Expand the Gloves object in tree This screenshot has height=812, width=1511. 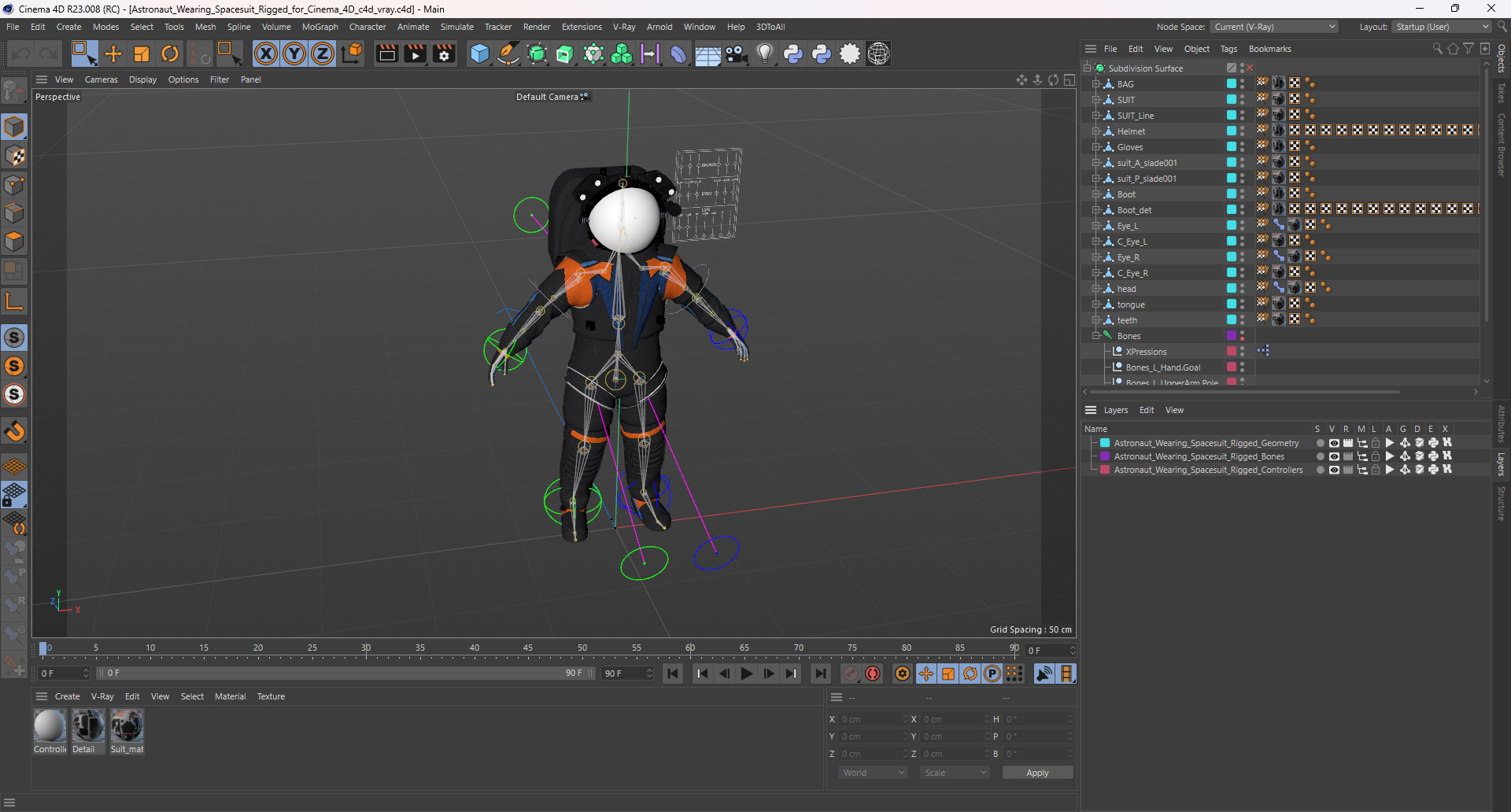(x=1095, y=147)
